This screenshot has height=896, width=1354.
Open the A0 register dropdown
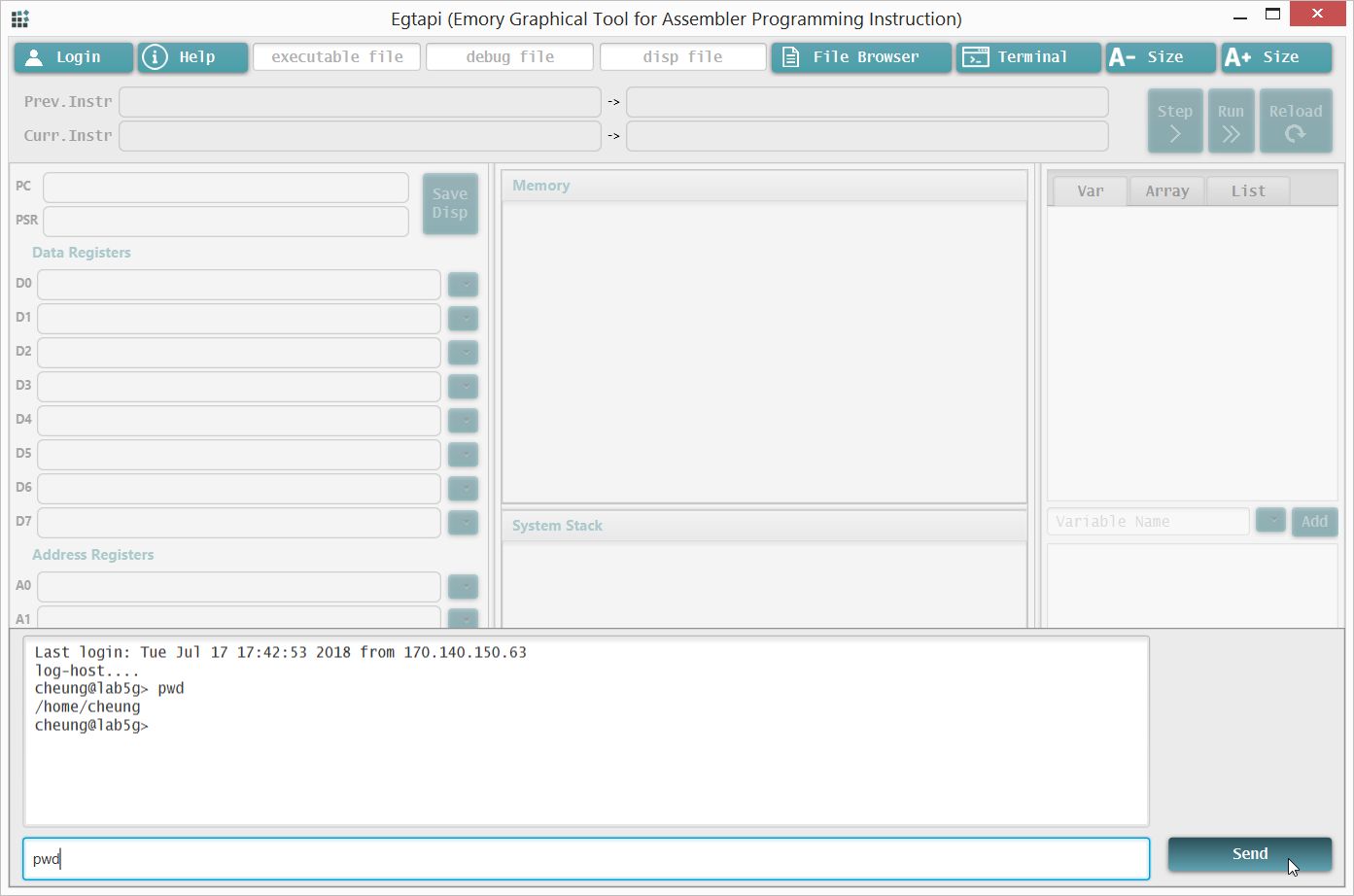[463, 587]
